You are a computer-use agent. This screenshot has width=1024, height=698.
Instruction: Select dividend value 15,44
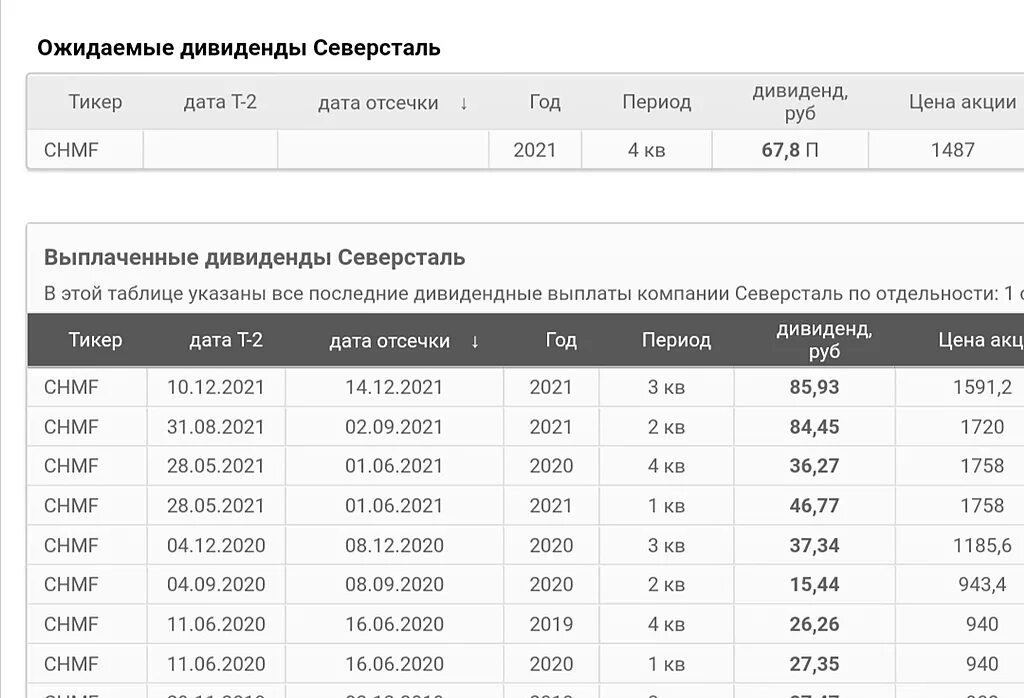pos(814,584)
